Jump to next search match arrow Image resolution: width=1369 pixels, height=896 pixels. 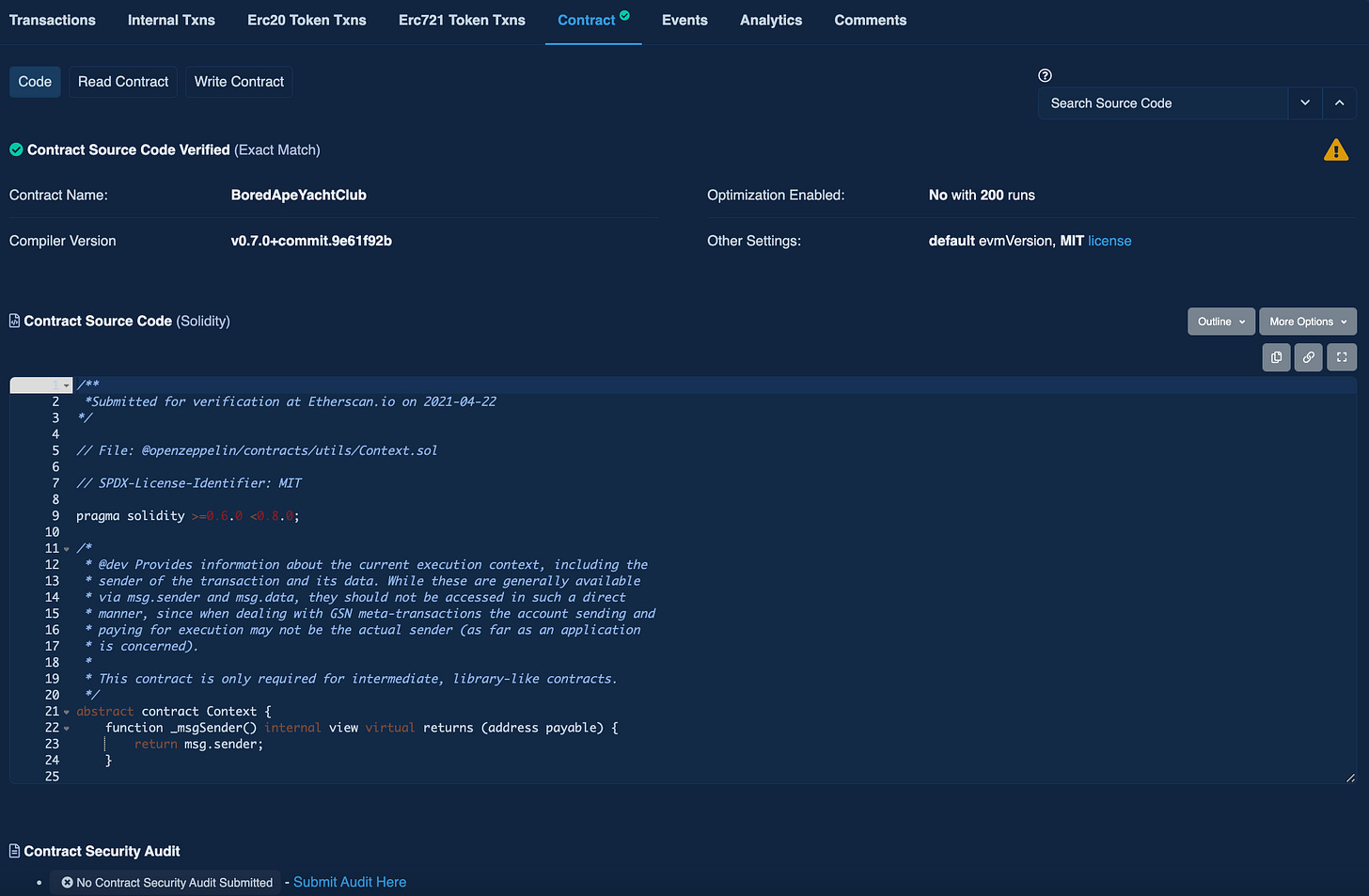pyautogui.click(x=1305, y=103)
